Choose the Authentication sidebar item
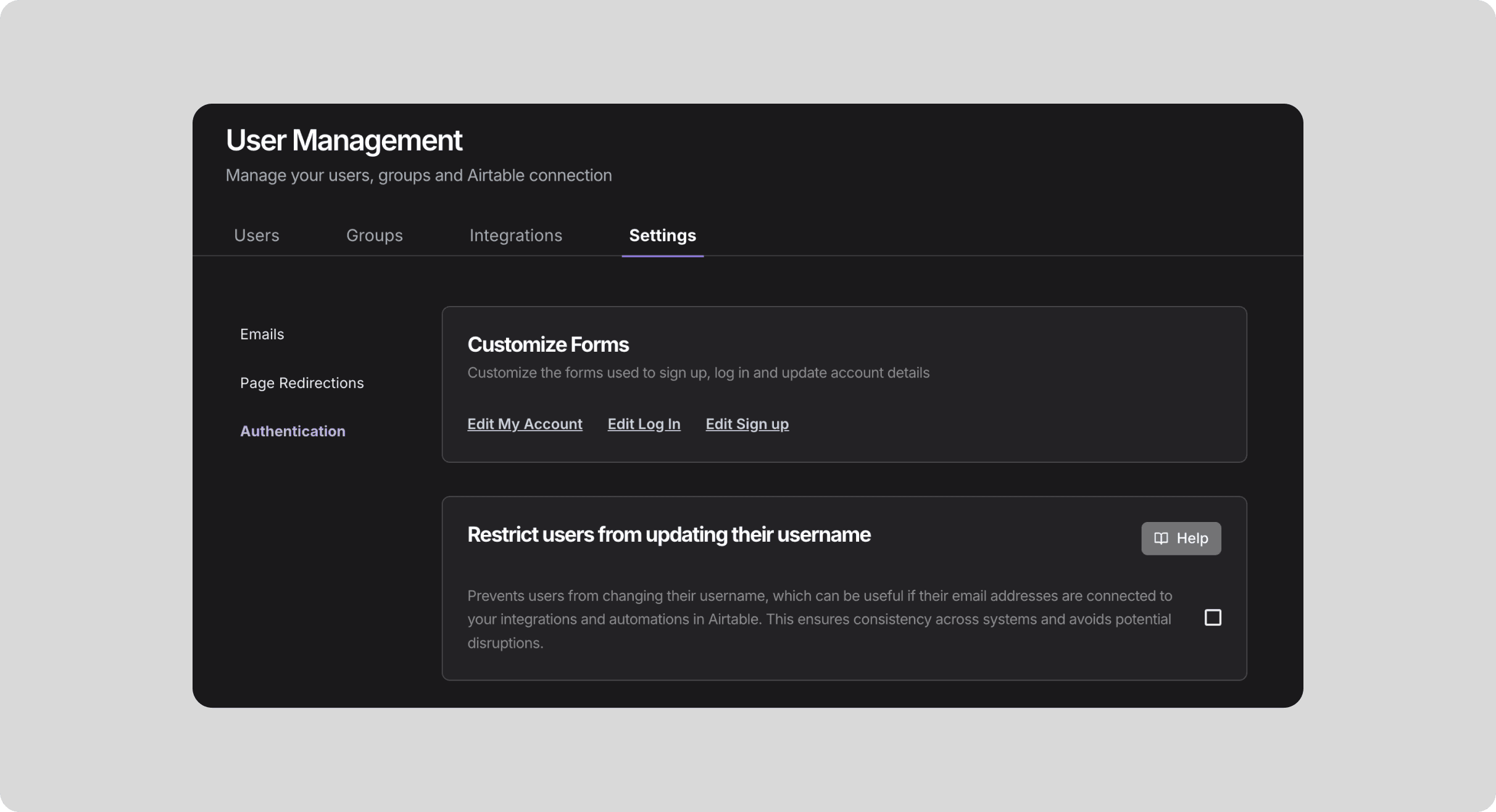Screen dimensions: 1496x812 (293, 431)
